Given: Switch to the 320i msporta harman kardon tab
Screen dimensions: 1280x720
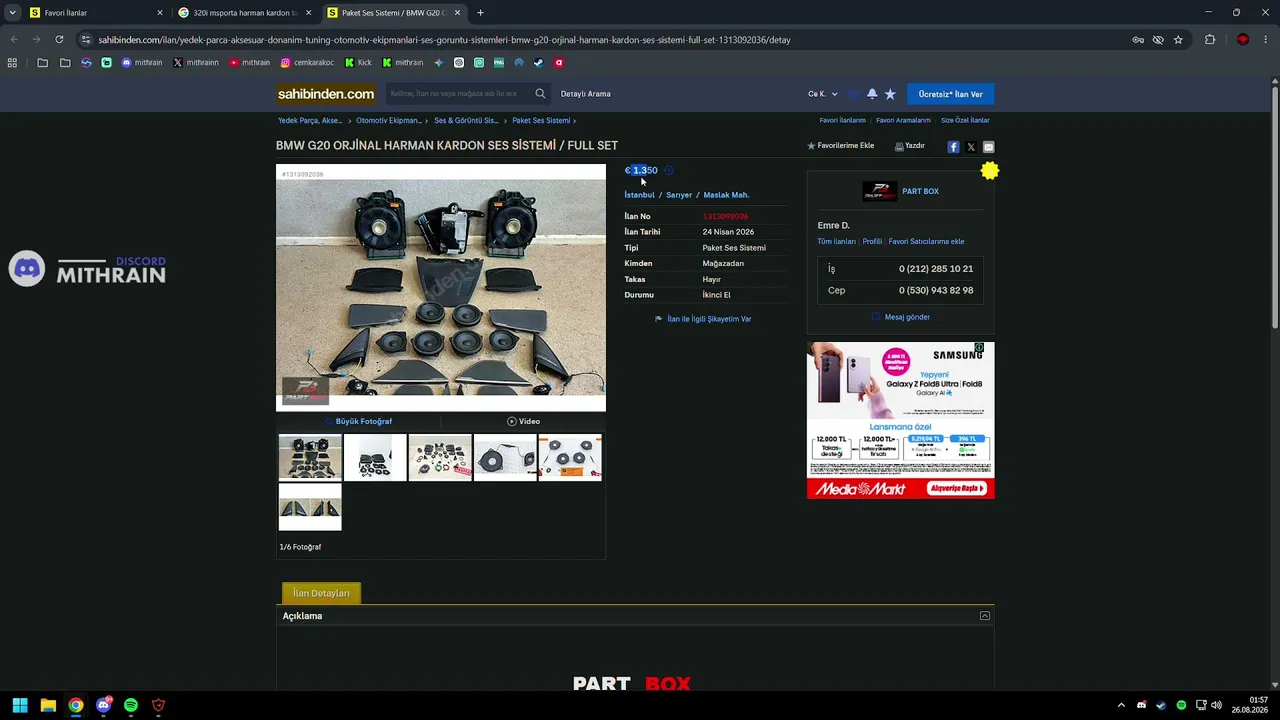Looking at the screenshot, I should click(x=245, y=13).
